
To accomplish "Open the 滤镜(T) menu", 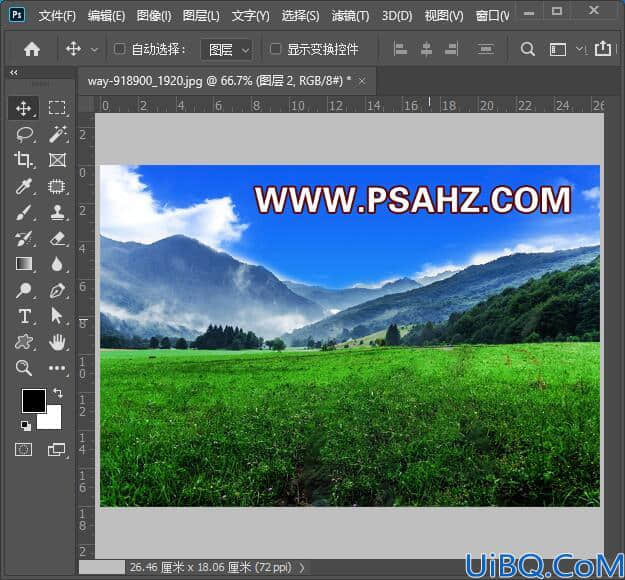I will click(x=350, y=16).
